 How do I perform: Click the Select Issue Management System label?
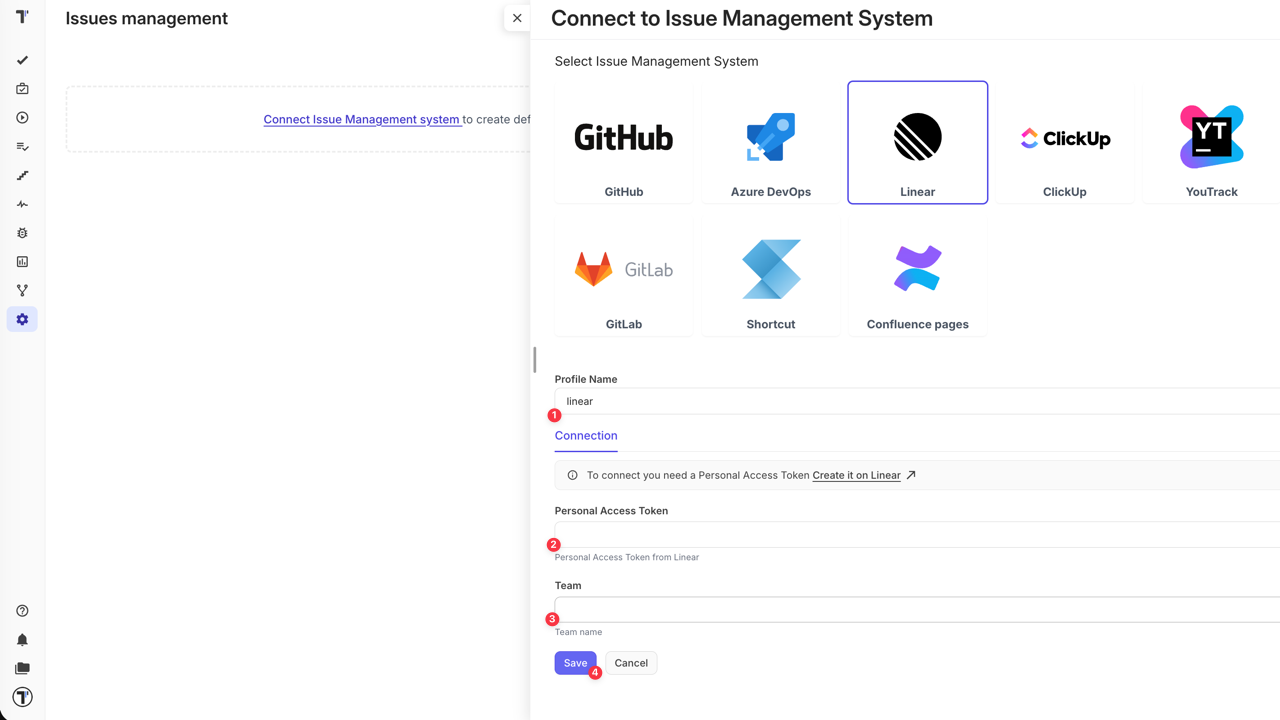657,61
